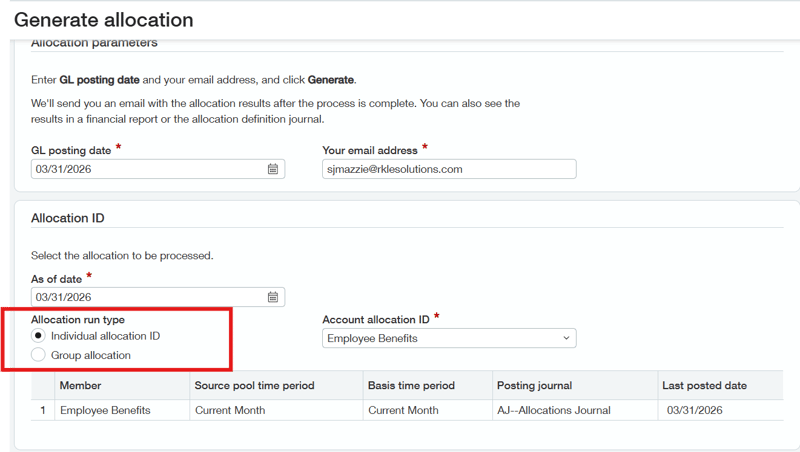The height and width of the screenshot is (452, 800).
Task: Open the GL posting date calendar picker
Action: (x=273, y=169)
